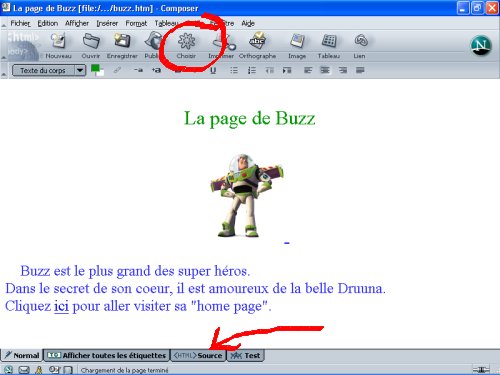Click the highlighter pen icon
The width and height of the screenshot is (500, 375).
click(117, 70)
